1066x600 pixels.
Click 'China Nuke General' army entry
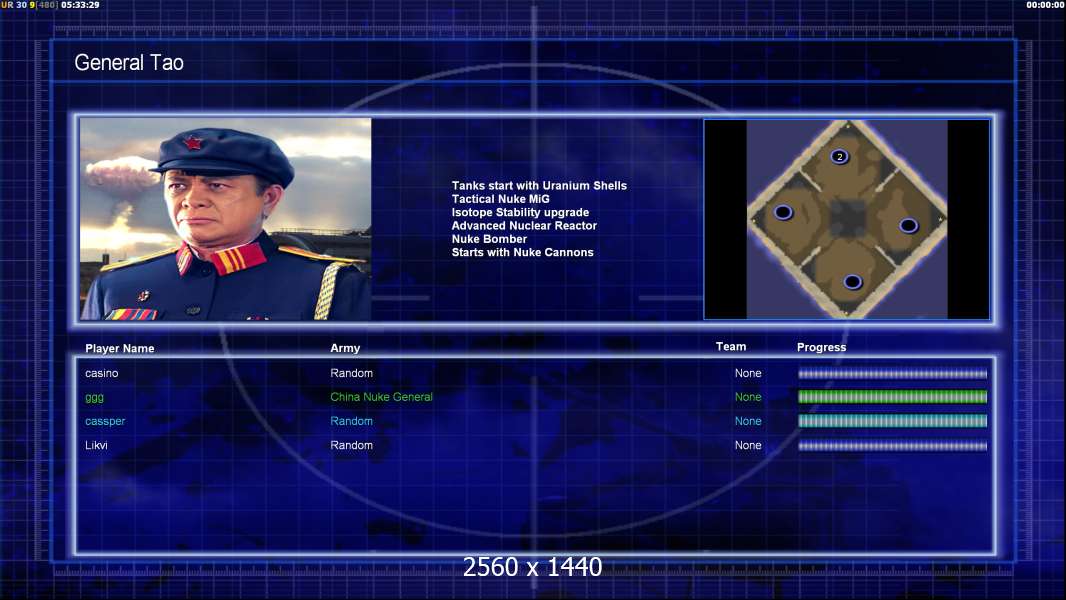point(381,397)
